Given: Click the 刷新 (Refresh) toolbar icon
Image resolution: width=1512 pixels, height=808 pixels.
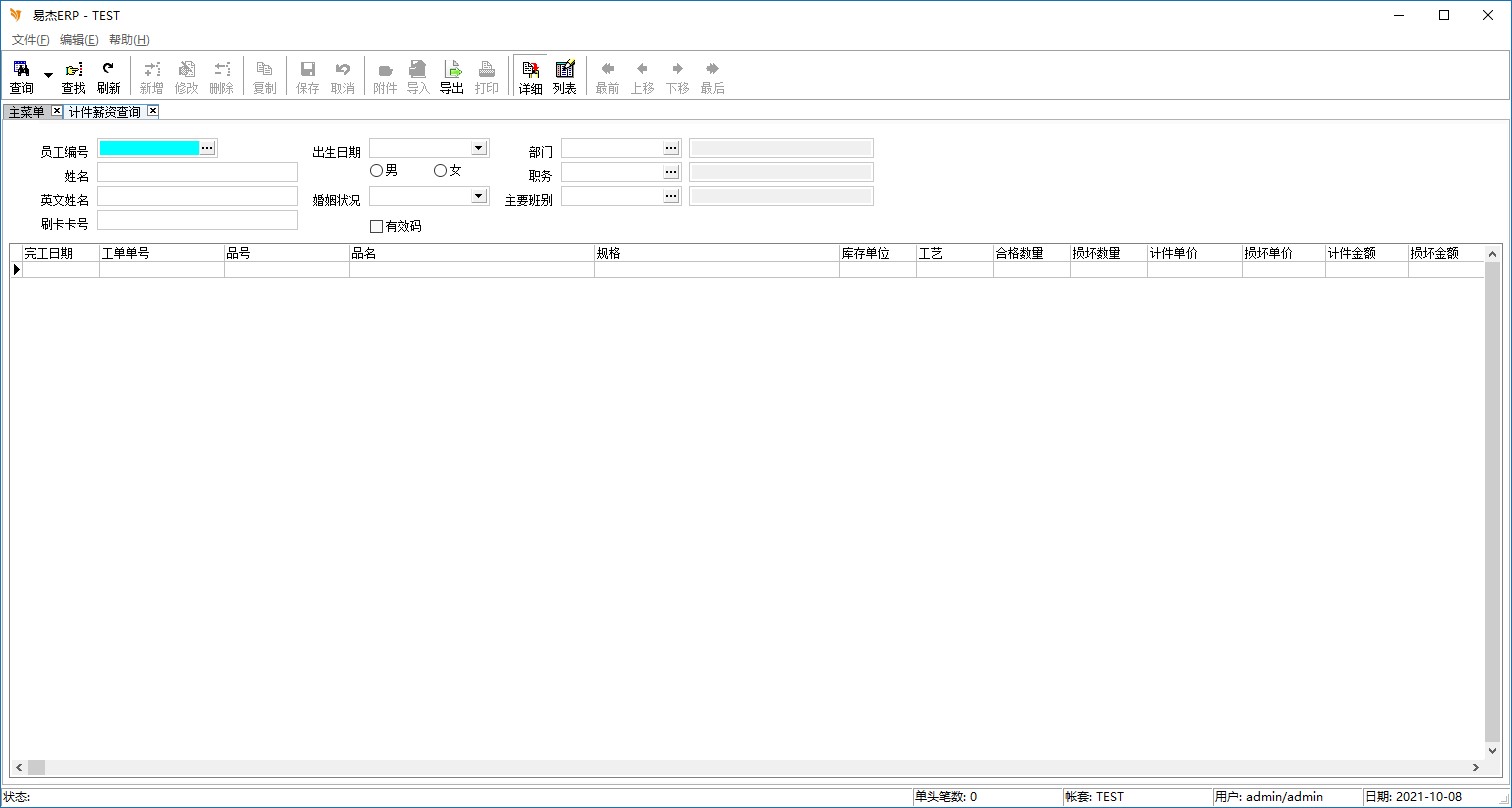Looking at the screenshot, I should [108, 77].
